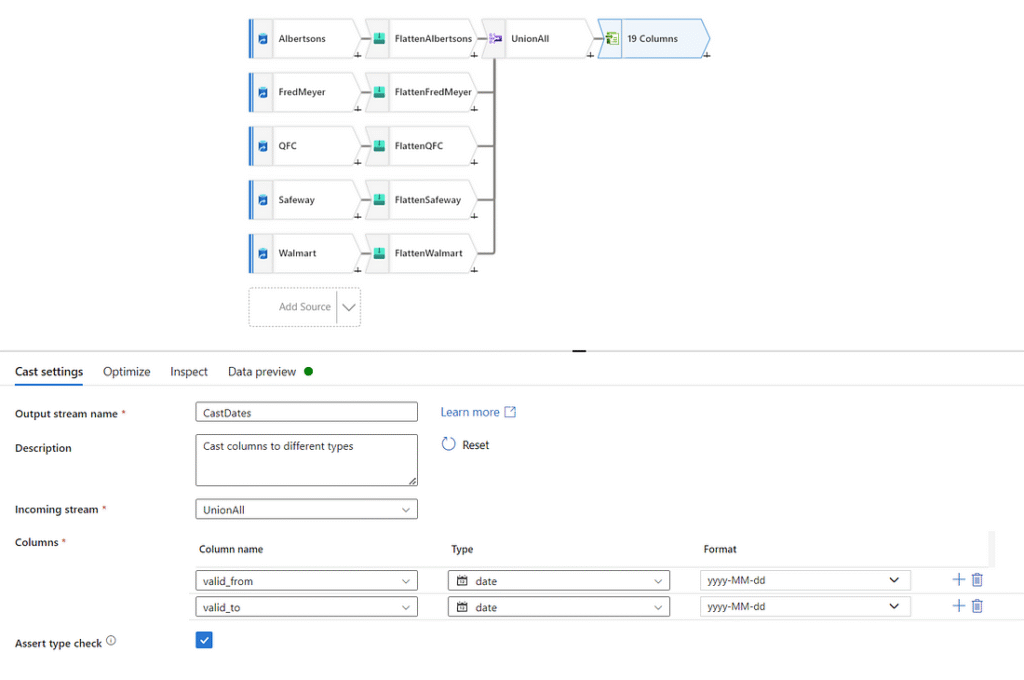Add transformation after FlattenWalmart via plus
Image resolution: width=1024 pixels, height=680 pixels.
coord(474,270)
